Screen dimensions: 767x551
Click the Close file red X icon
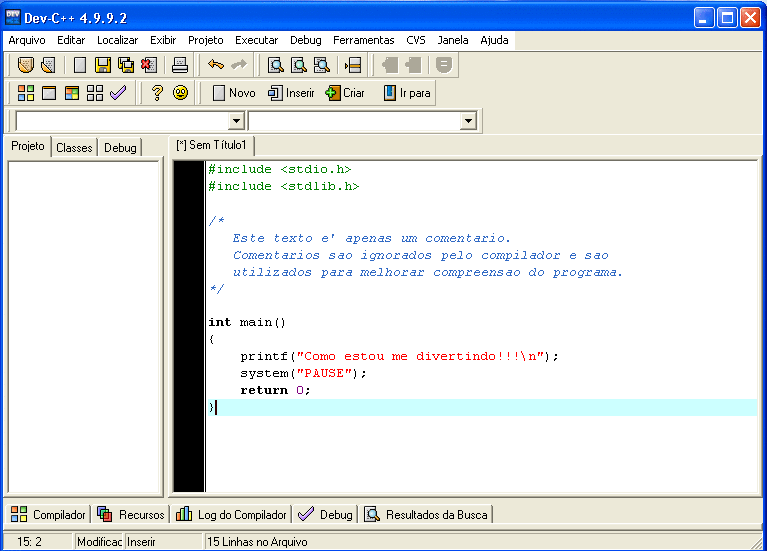(149, 65)
